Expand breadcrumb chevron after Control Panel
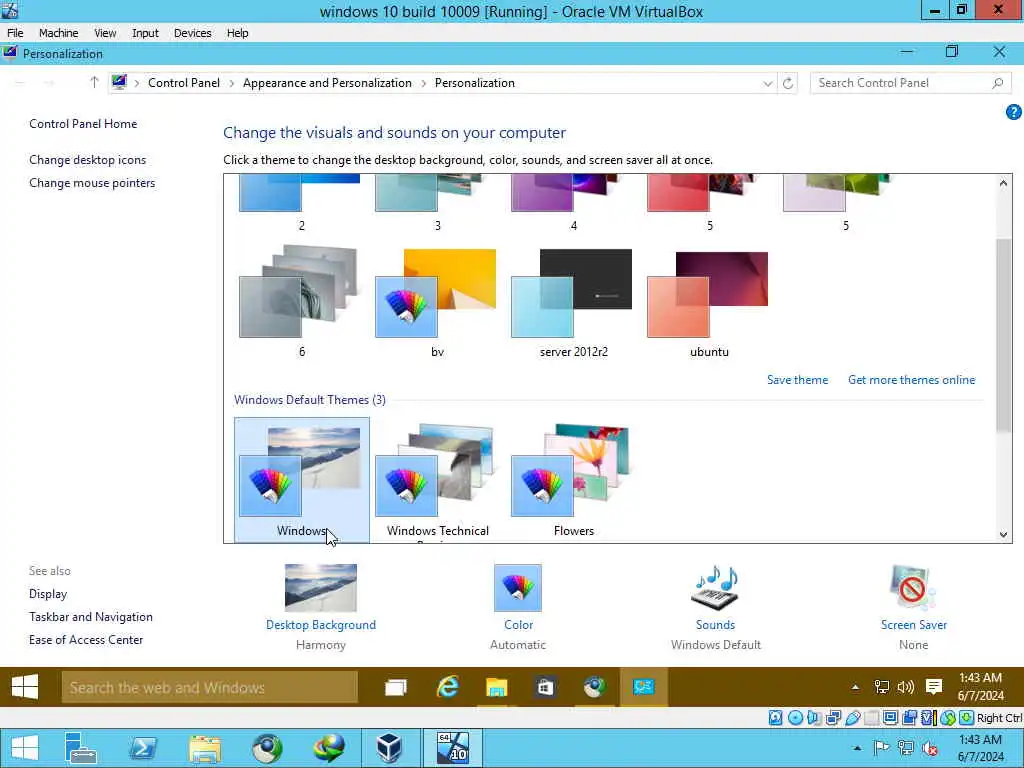The image size is (1024, 768). click(232, 84)
